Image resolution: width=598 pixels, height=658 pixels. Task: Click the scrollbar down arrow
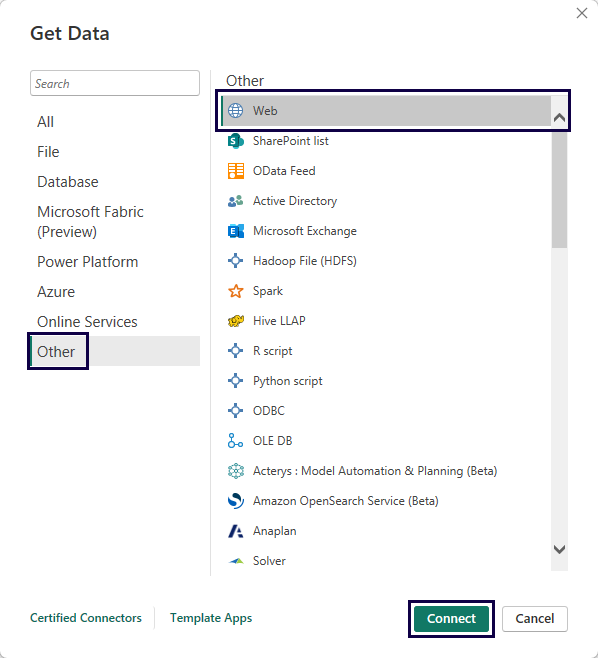(x=559, y=549)
